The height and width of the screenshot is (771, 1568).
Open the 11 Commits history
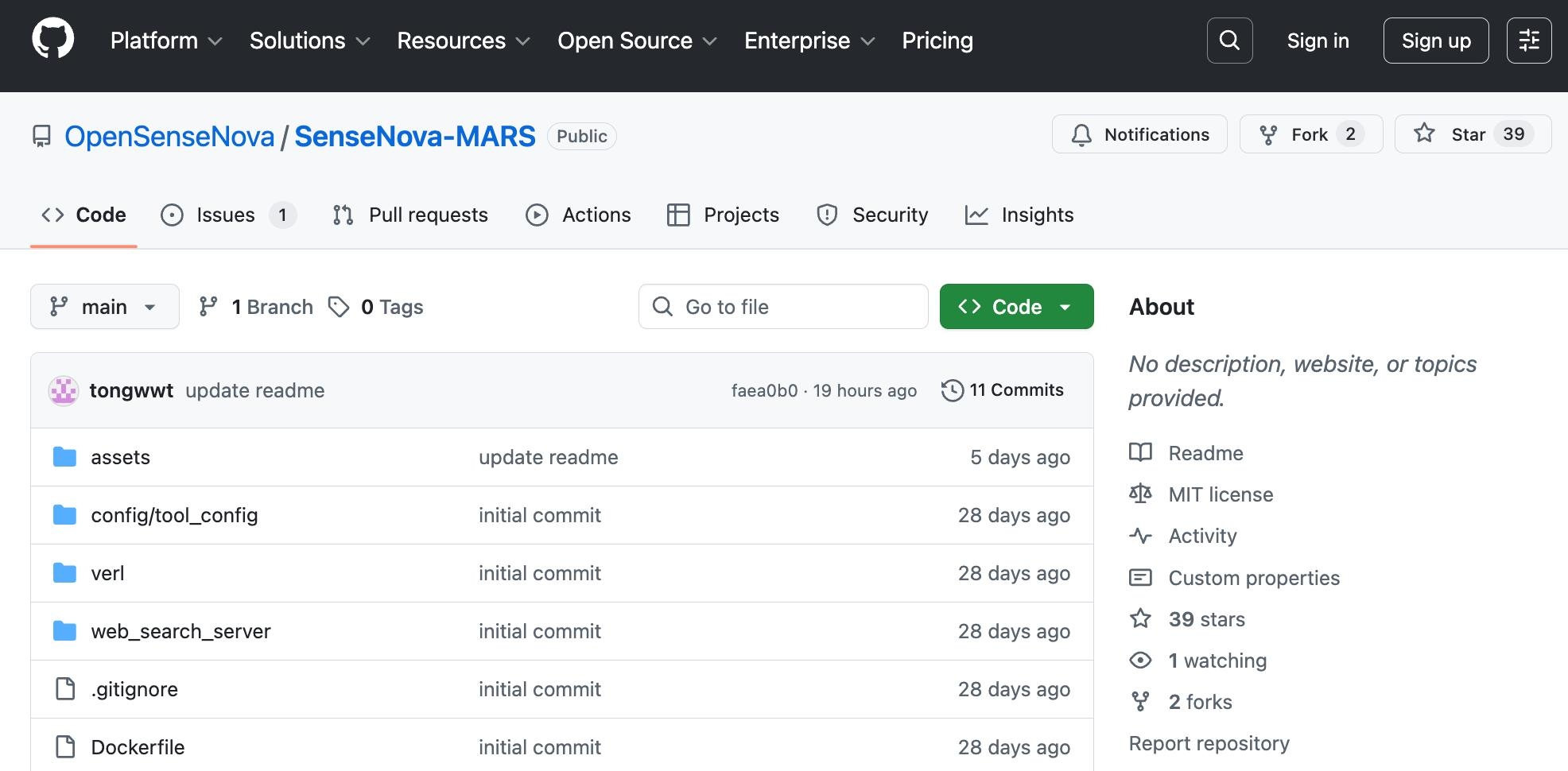tap(1003, 390)
